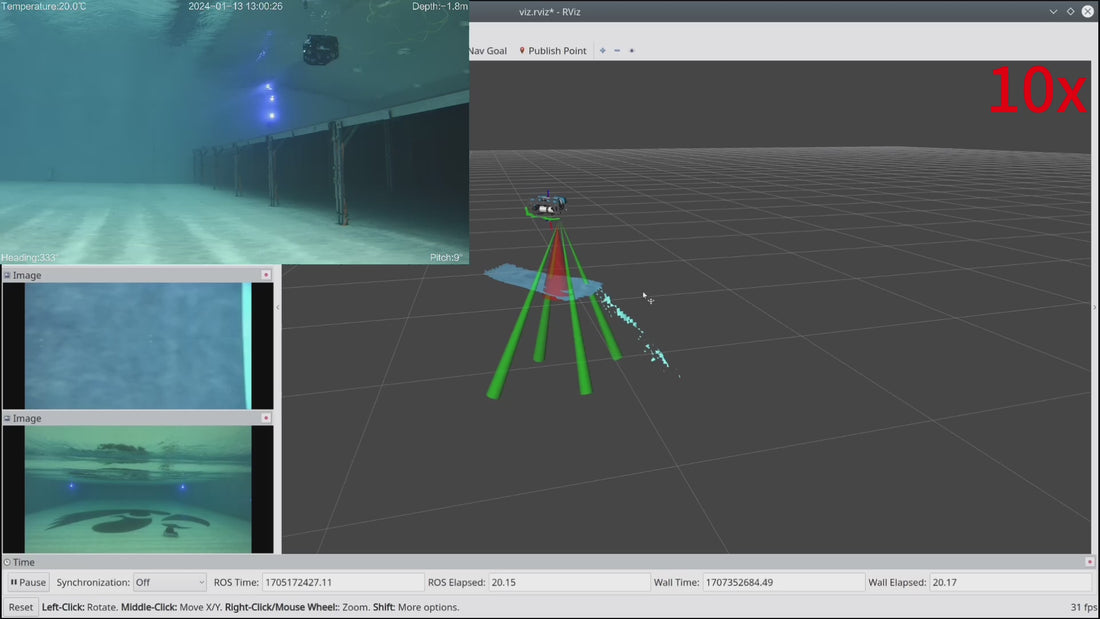The height and width of the screenshot is (619, 1100).
Task: Pause the time playback
Action: (28, 583)
